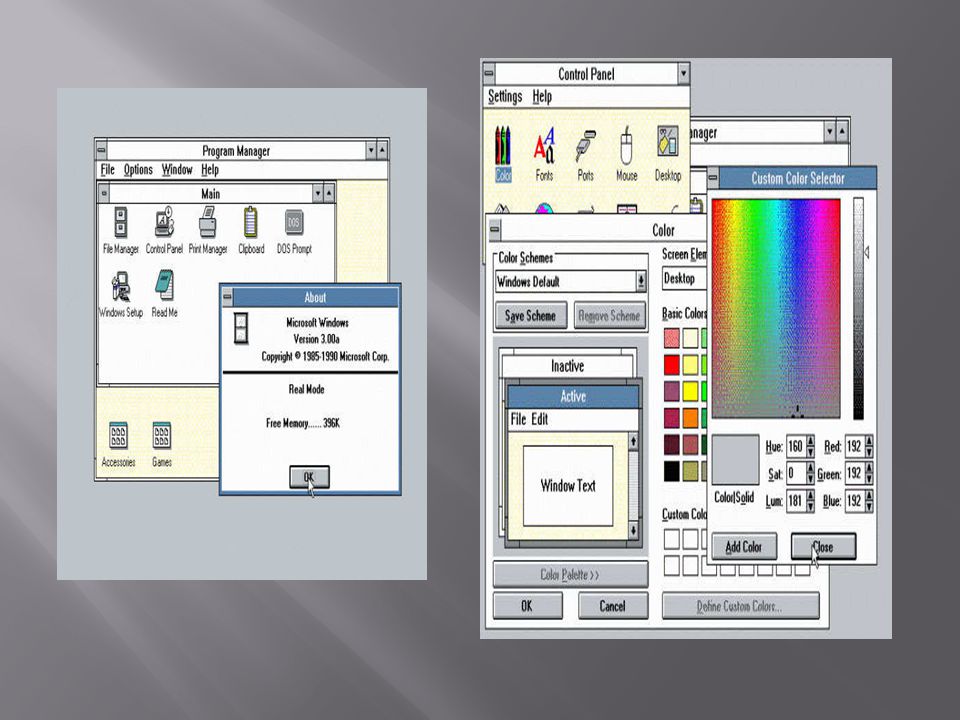Click the sample Active title bar
This screenshot has width=960, height=720.
(x=573, y=396)
